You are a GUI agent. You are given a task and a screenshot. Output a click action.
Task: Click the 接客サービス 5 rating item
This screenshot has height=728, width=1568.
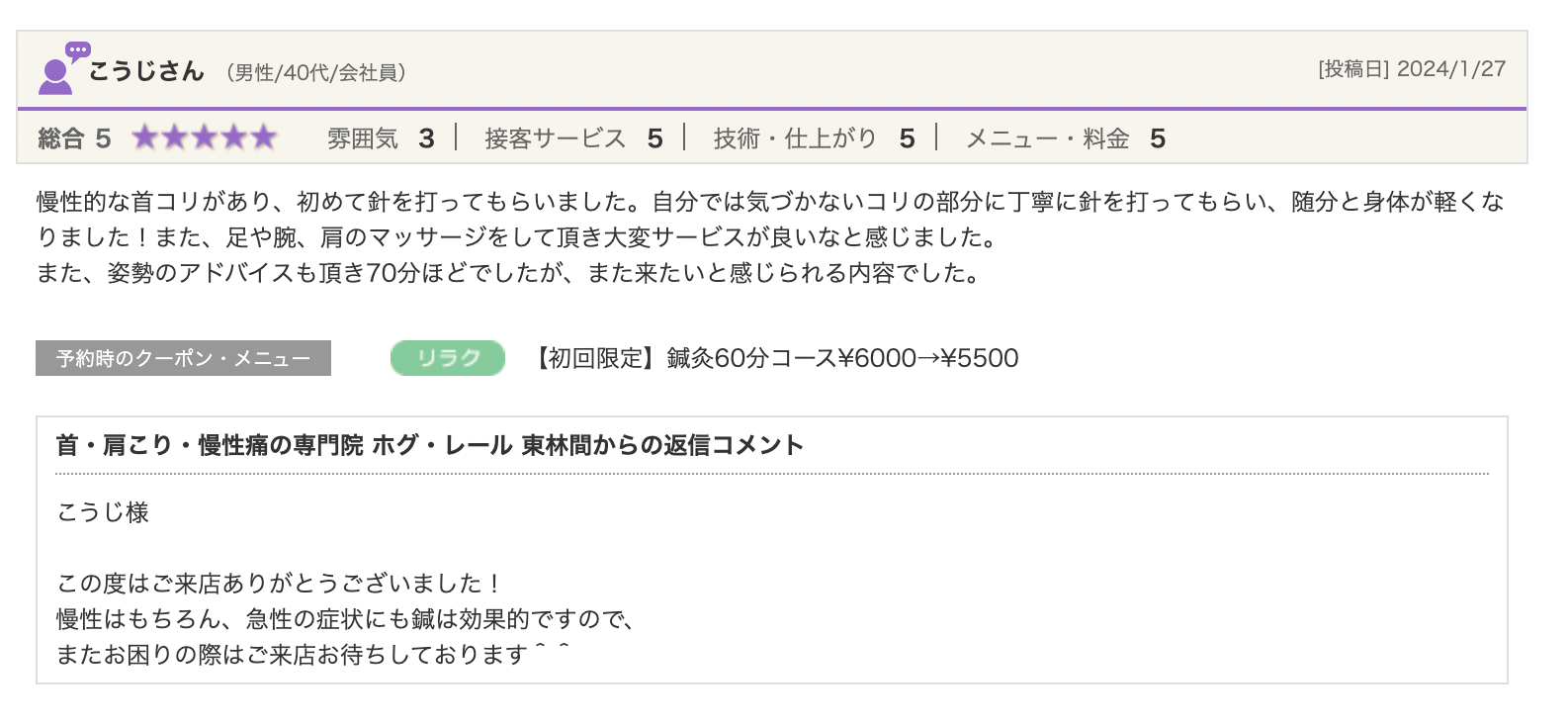point(573,138)
